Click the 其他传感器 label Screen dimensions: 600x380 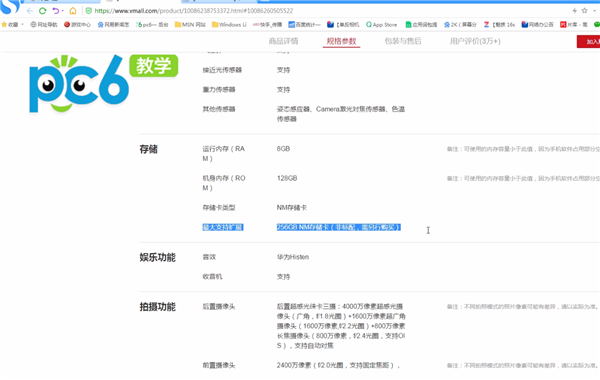coord(219,109)
